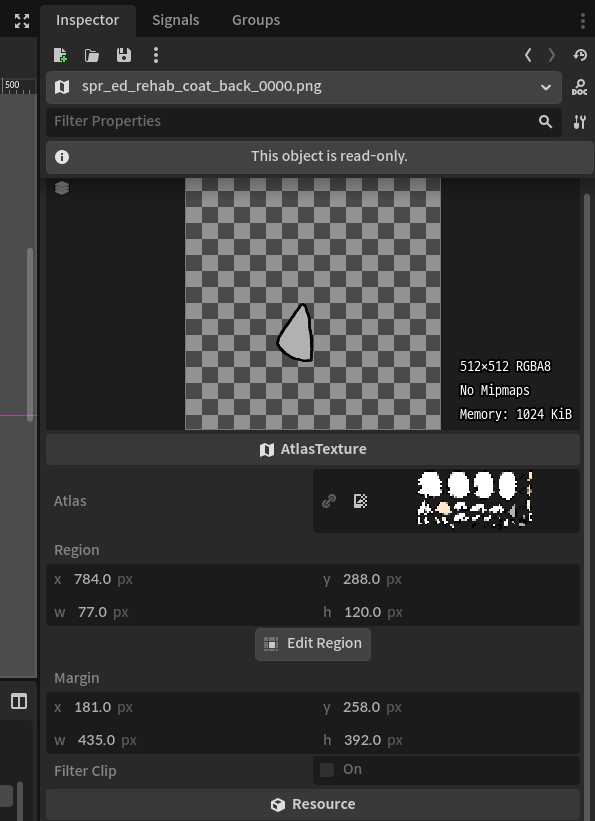Click the read-only info icon
Screen dimensions: 595x821
tap(62, 157)
